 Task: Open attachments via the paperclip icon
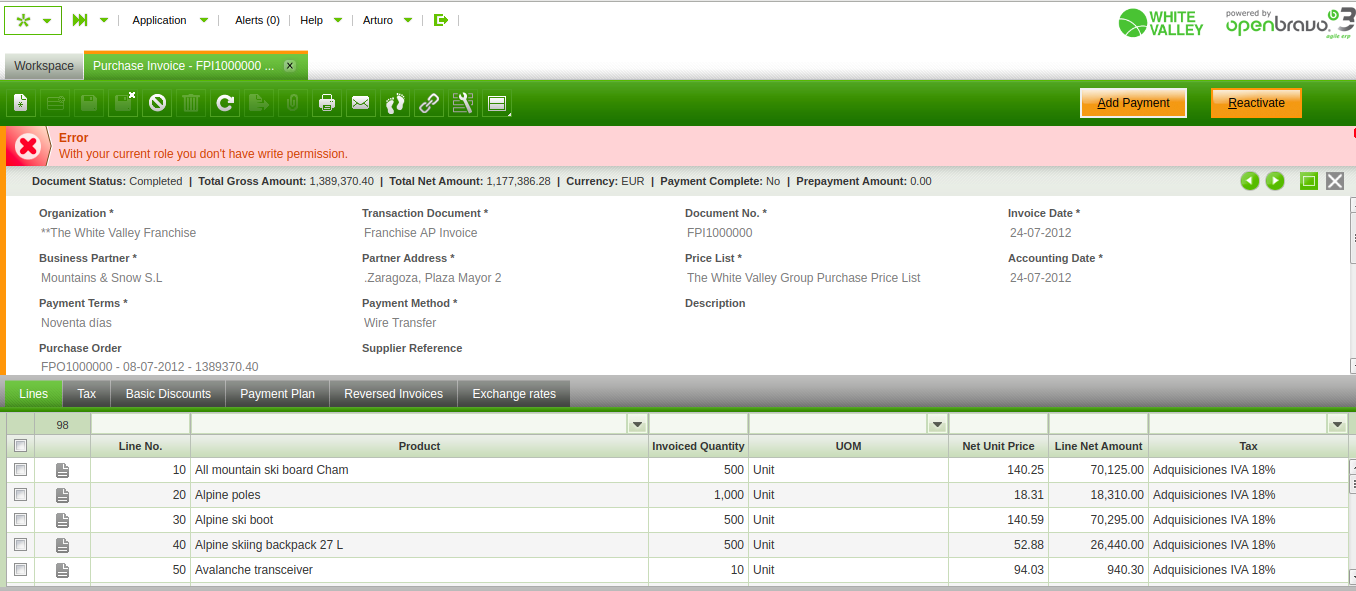[x=293, y=103]
